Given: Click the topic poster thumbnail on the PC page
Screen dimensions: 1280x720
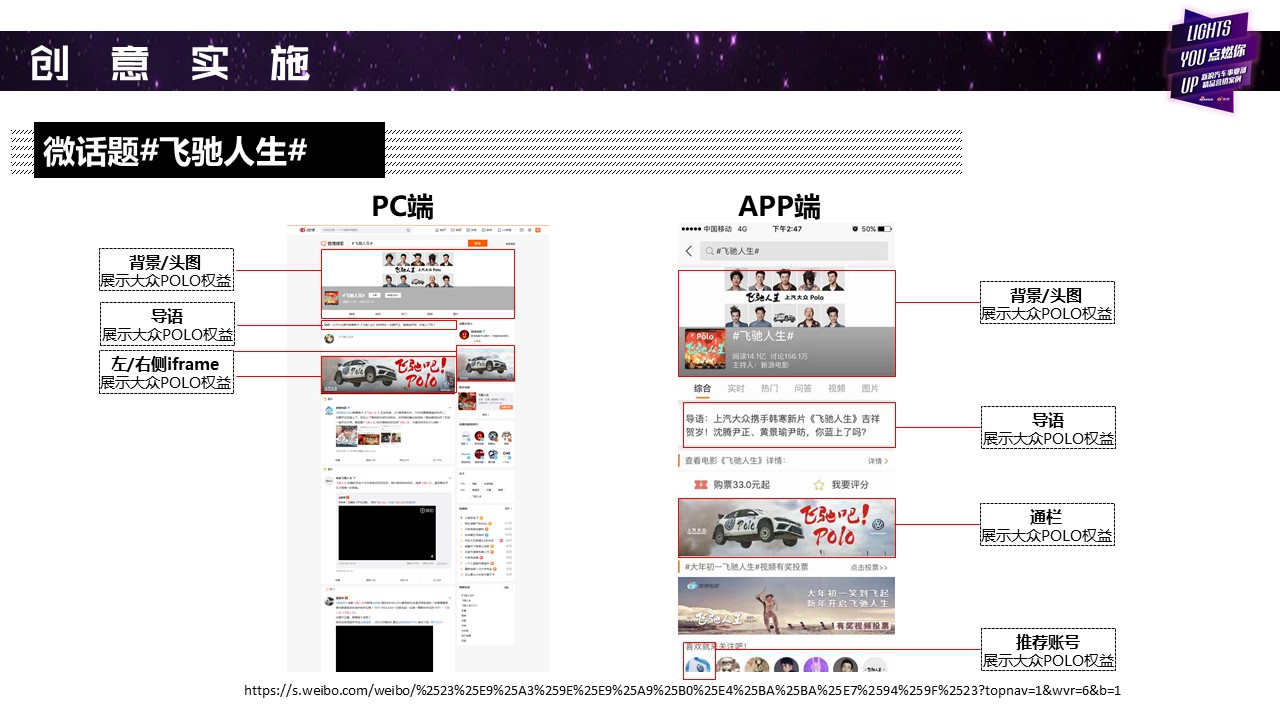Looking at the screenshot, I should point(330,299).
